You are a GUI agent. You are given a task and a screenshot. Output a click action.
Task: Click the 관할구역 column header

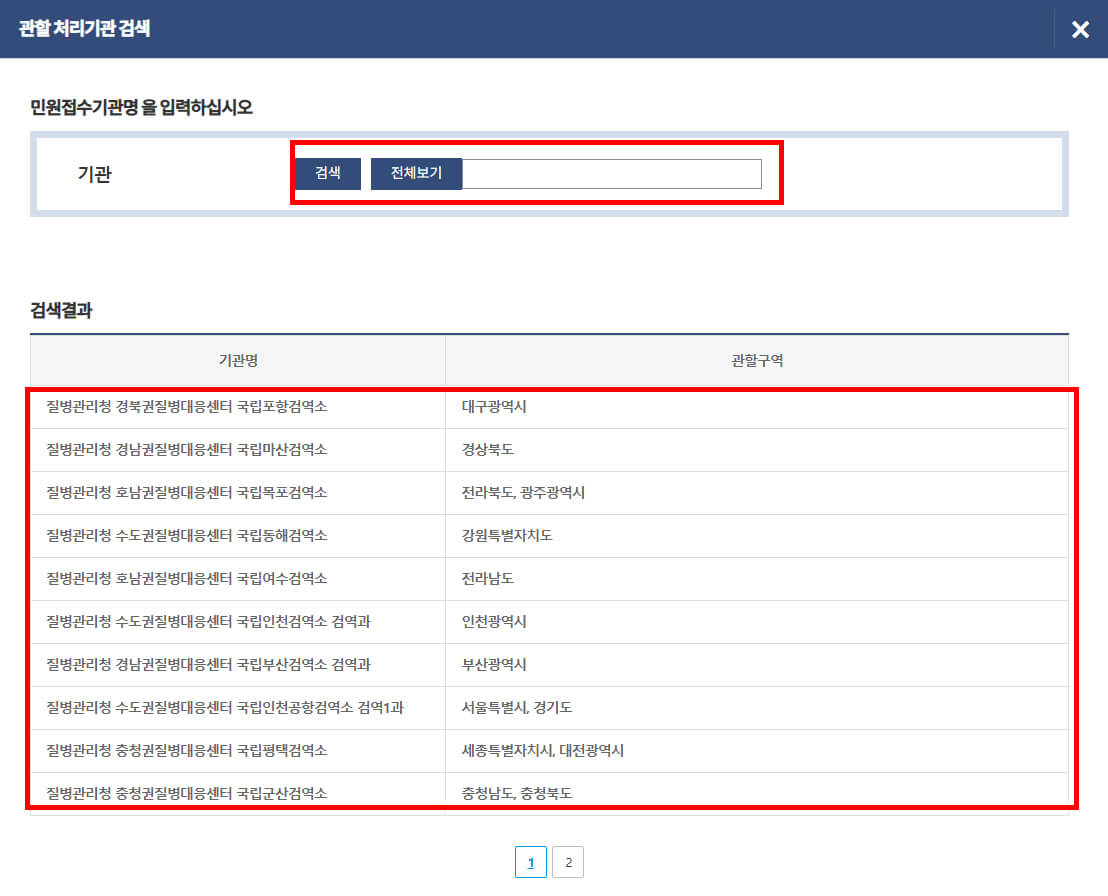coord(757,360)
